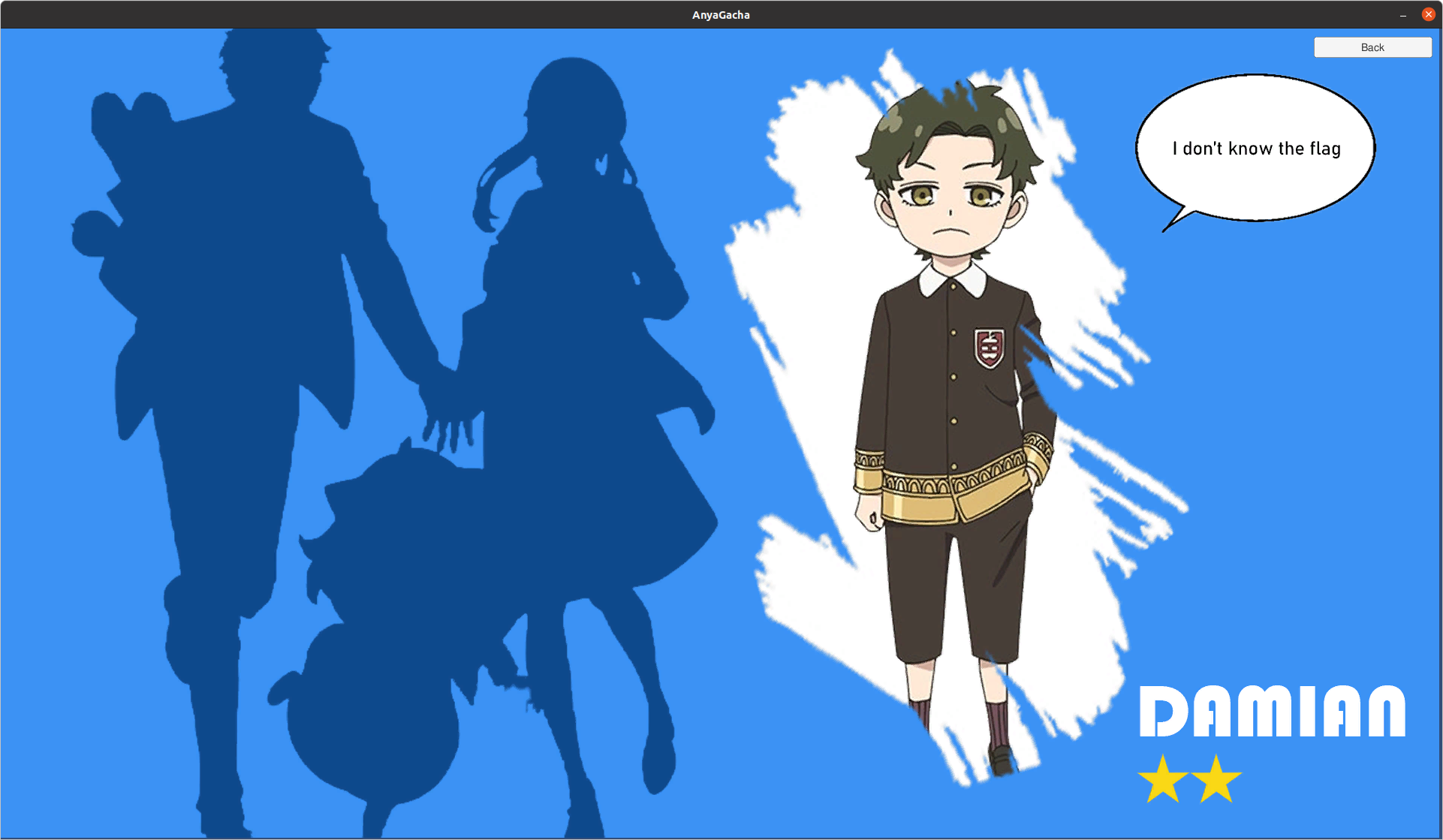Close the AnyaGacha window
Viewport: 1443px width, 840px height.
tap(1428, 14)
